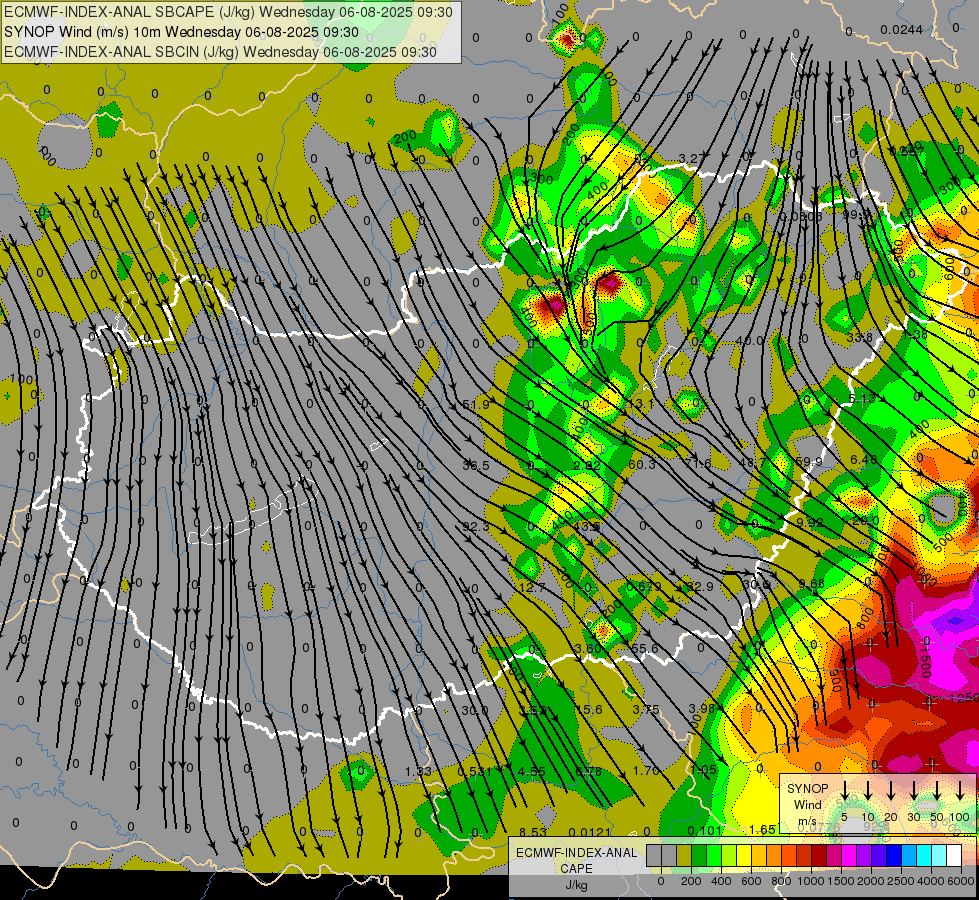Click the 1.65 value on the map
979x900 pixels.
pyautogui.click(x=762, y=829)
